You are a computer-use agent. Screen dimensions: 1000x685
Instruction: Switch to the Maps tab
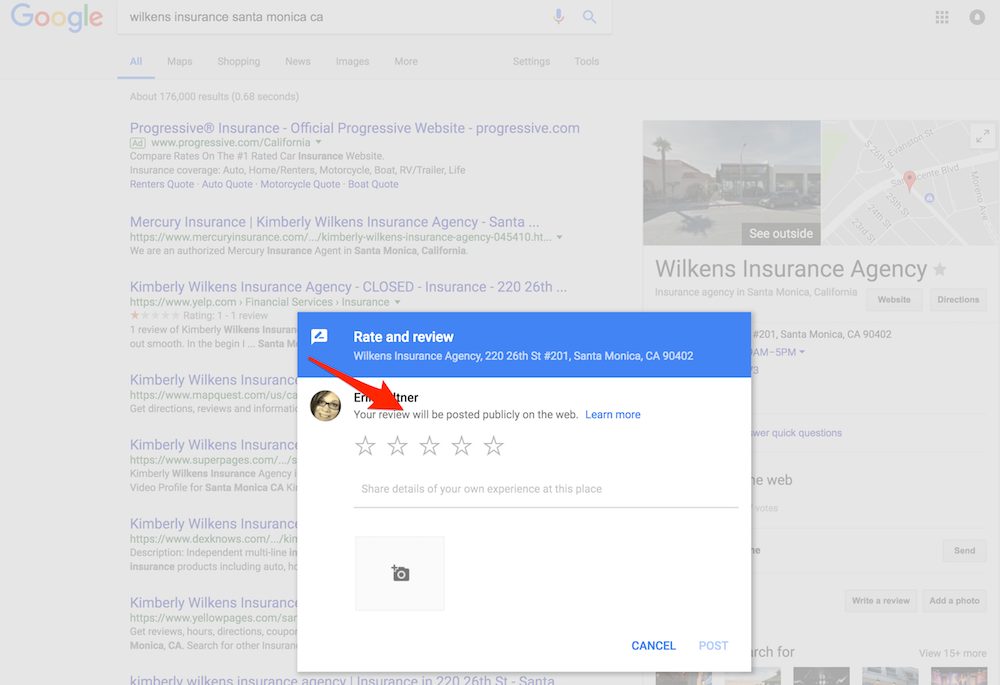coord(179,61)
